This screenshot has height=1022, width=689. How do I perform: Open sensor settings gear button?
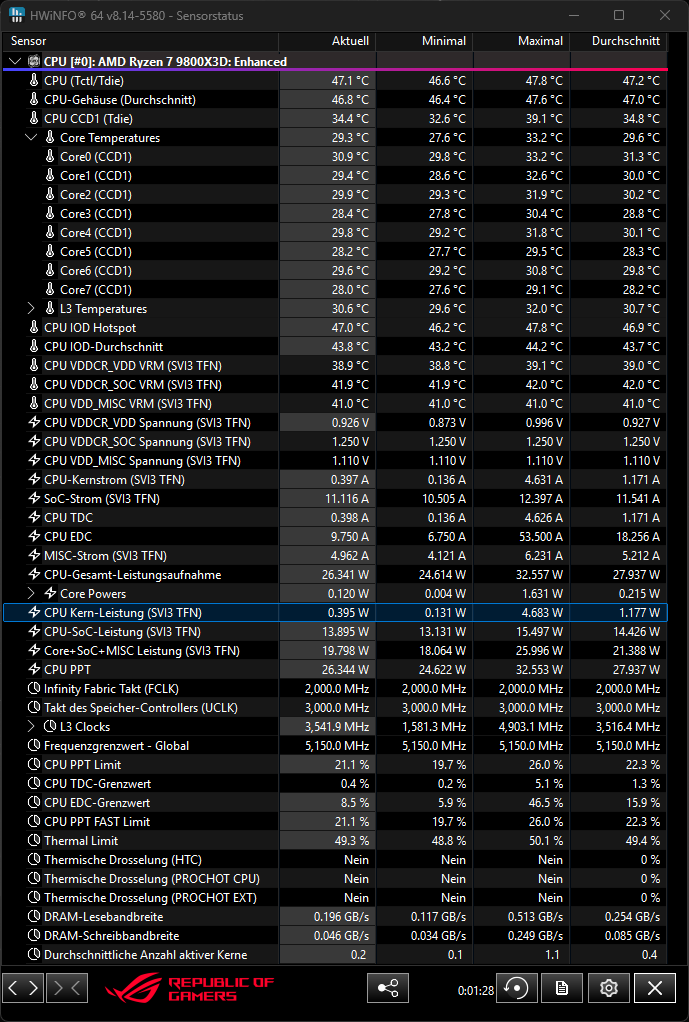(609, 988)
